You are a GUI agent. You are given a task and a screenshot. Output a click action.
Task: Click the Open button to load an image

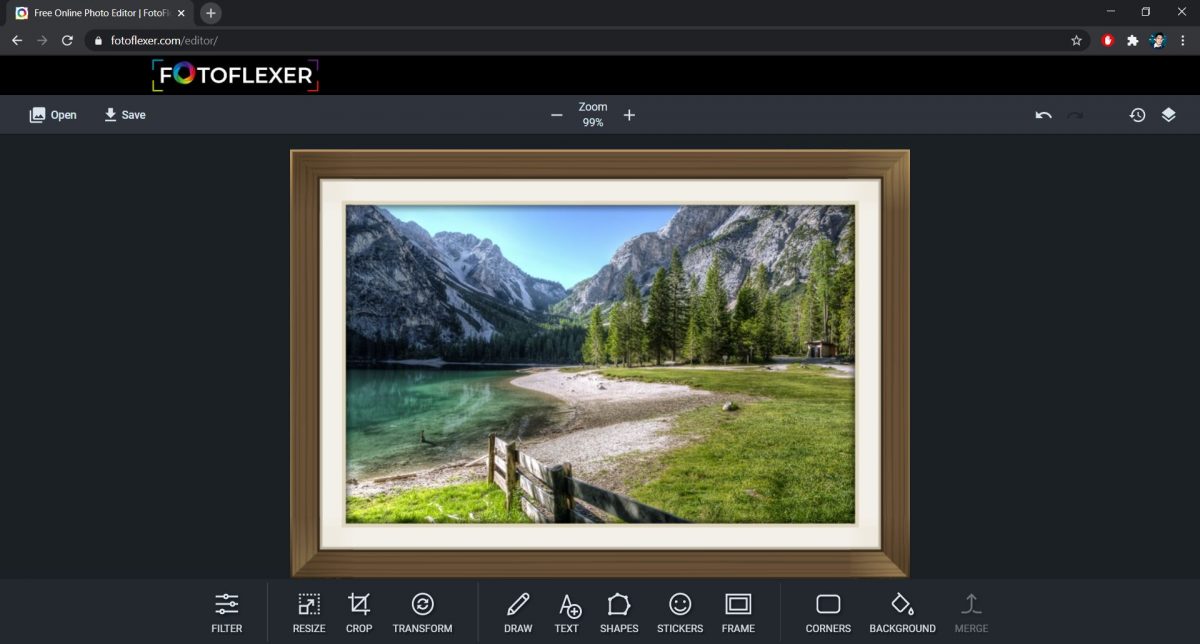click(52, 115)
